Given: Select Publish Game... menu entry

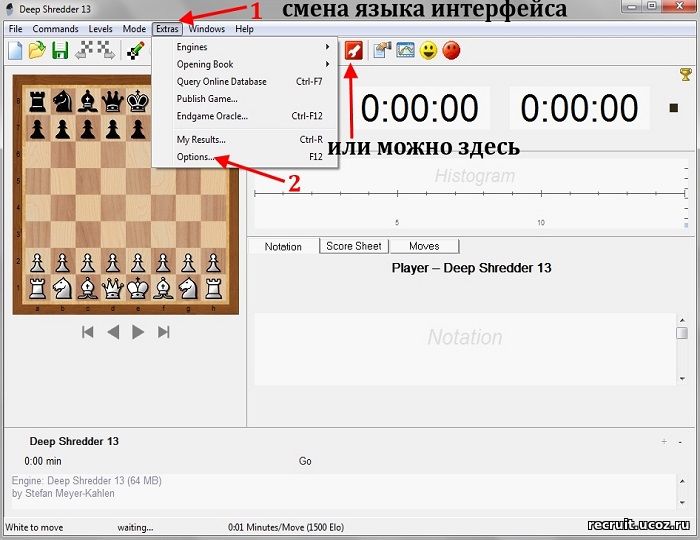Looking at the screenshot, I should click(245, 99).
